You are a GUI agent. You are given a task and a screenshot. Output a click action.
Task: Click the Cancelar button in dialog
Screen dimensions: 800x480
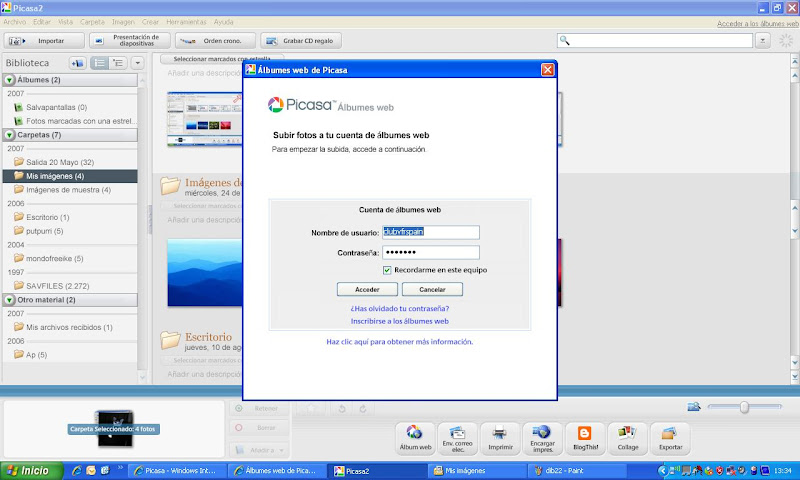pyautogui.click(x=432, y=289)
